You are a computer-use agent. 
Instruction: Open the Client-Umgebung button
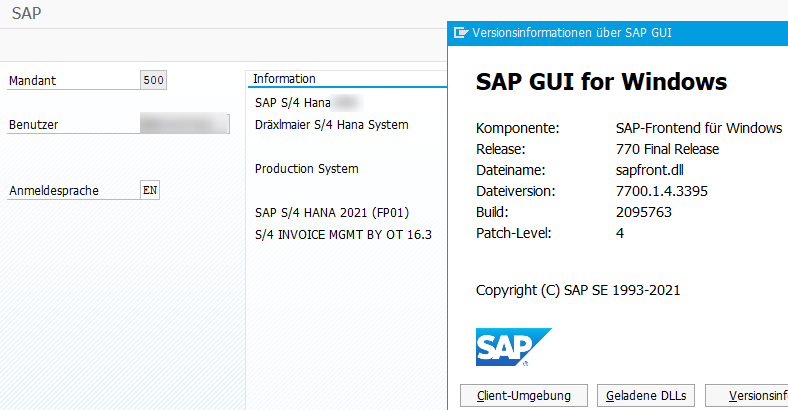523,395
